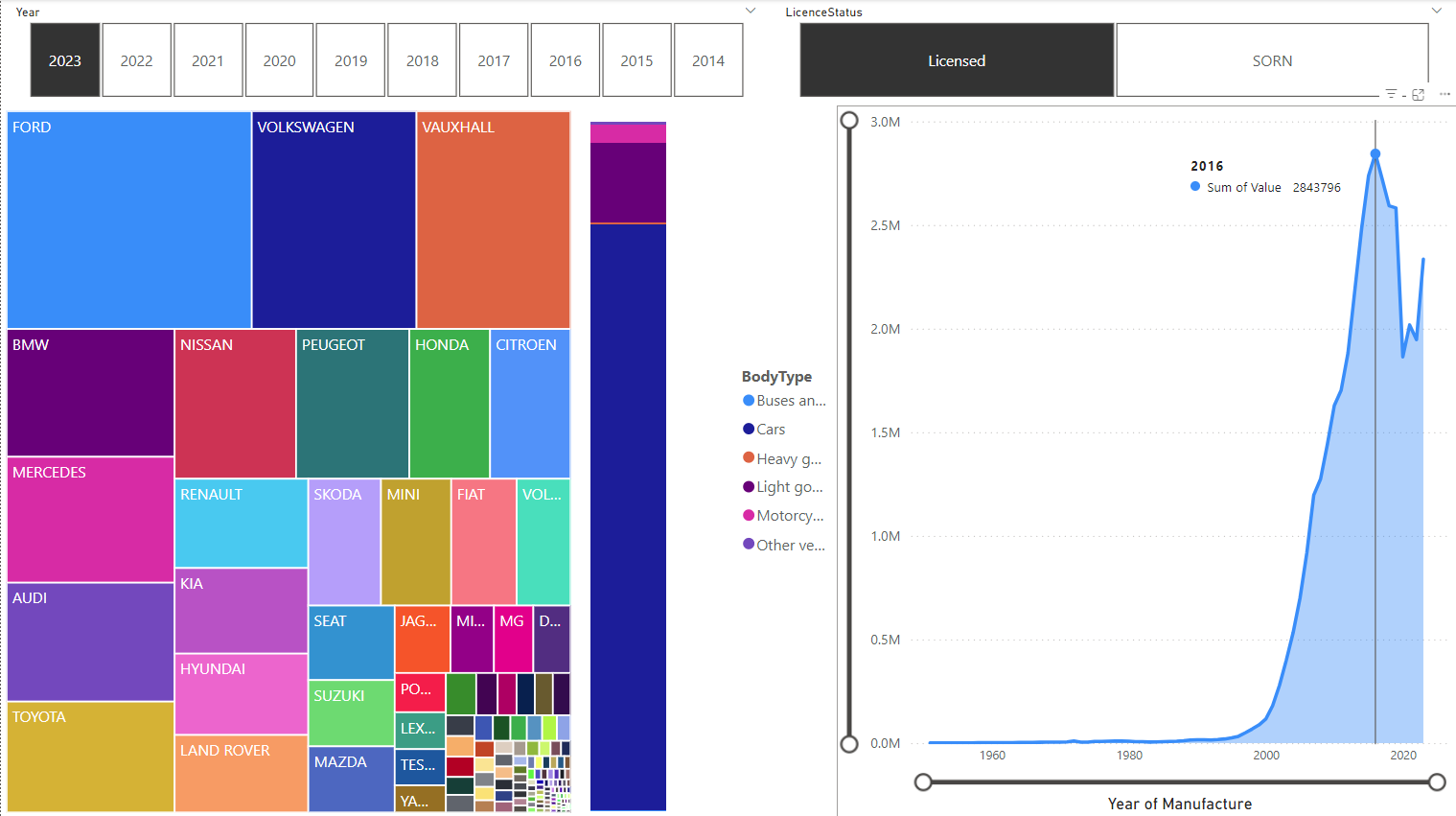This screenshot has height=816, width=1456.
Task: Select the SKODA treemap tile
Action: click(344, 542)
